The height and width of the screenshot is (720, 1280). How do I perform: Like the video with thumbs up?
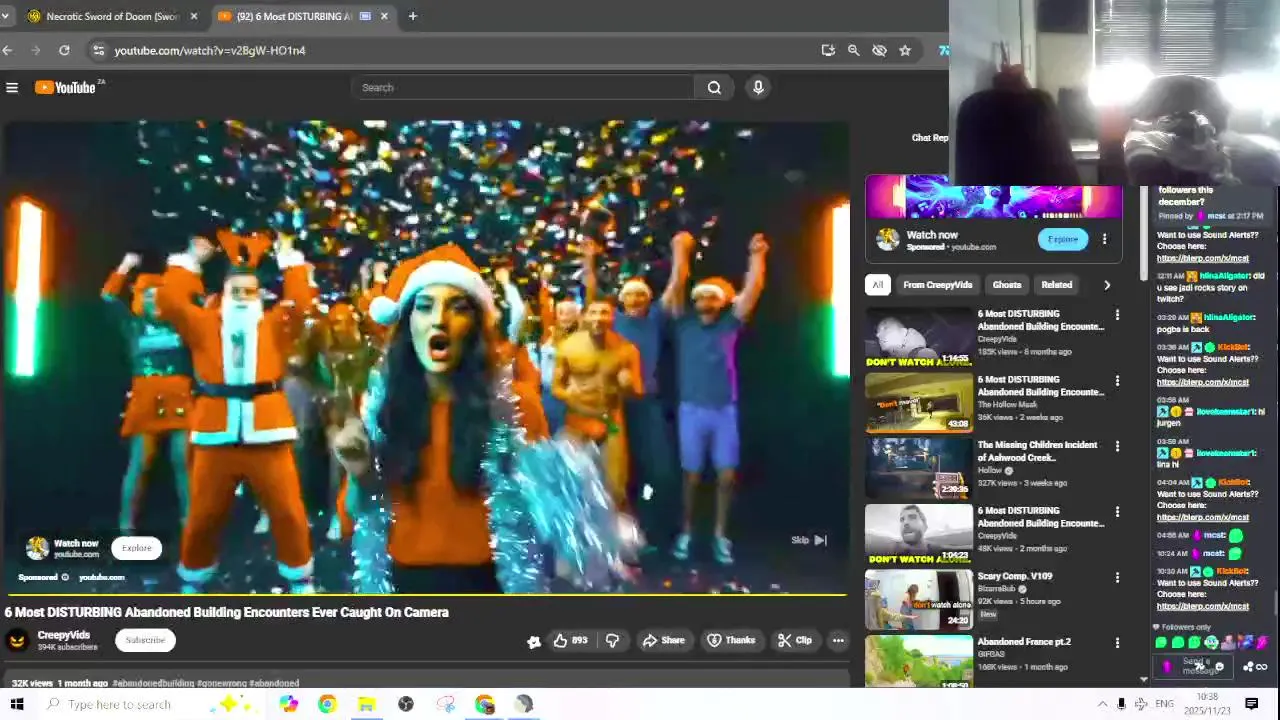[x=570, y=640]
